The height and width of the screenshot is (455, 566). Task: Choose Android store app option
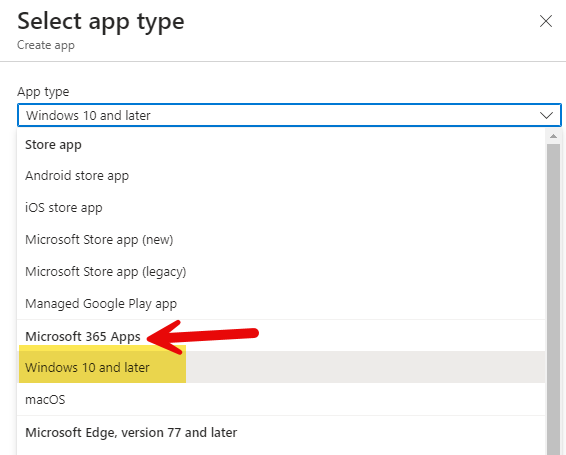click(281, 176)
